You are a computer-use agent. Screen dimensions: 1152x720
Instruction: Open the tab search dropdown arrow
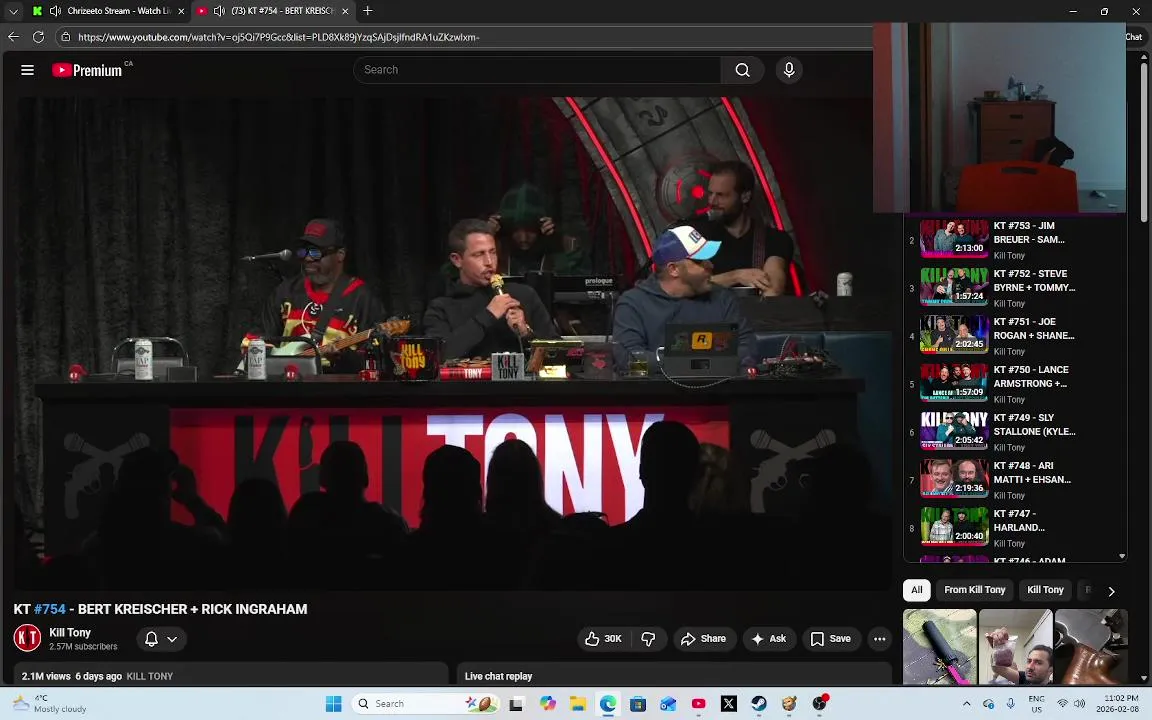(13, 11)
